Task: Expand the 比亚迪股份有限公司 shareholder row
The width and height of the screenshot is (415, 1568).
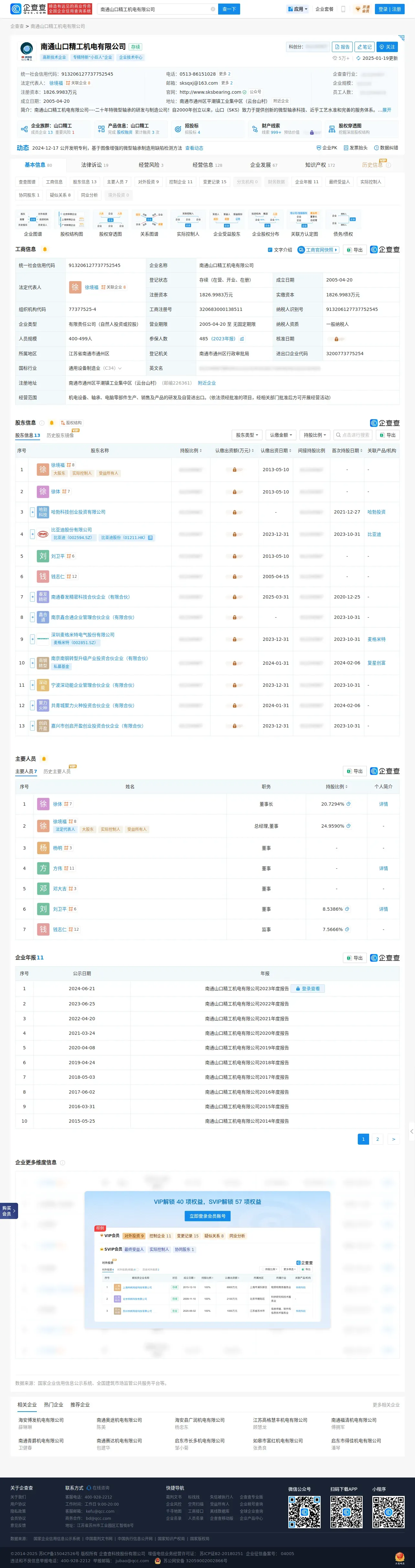Action: pyautogui.click(x=32, y=534)
